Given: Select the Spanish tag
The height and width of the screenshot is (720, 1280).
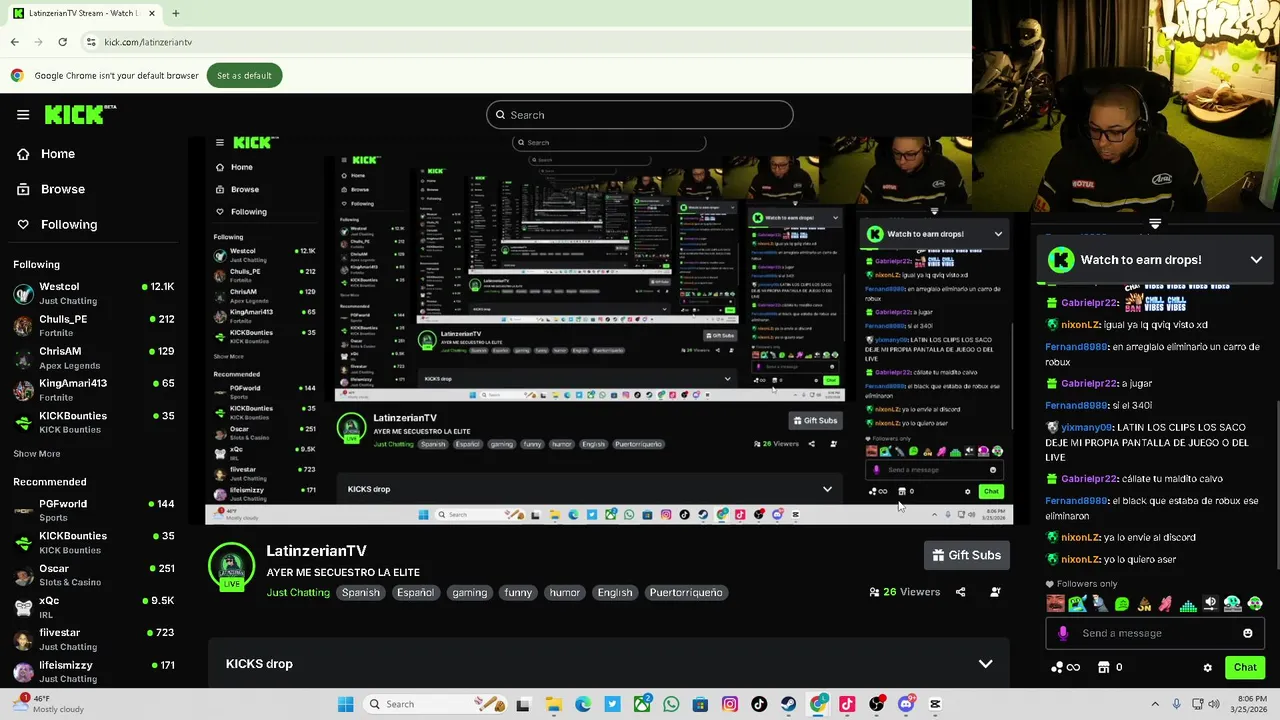Looking at the screenshot, I should tap(361, 592).
